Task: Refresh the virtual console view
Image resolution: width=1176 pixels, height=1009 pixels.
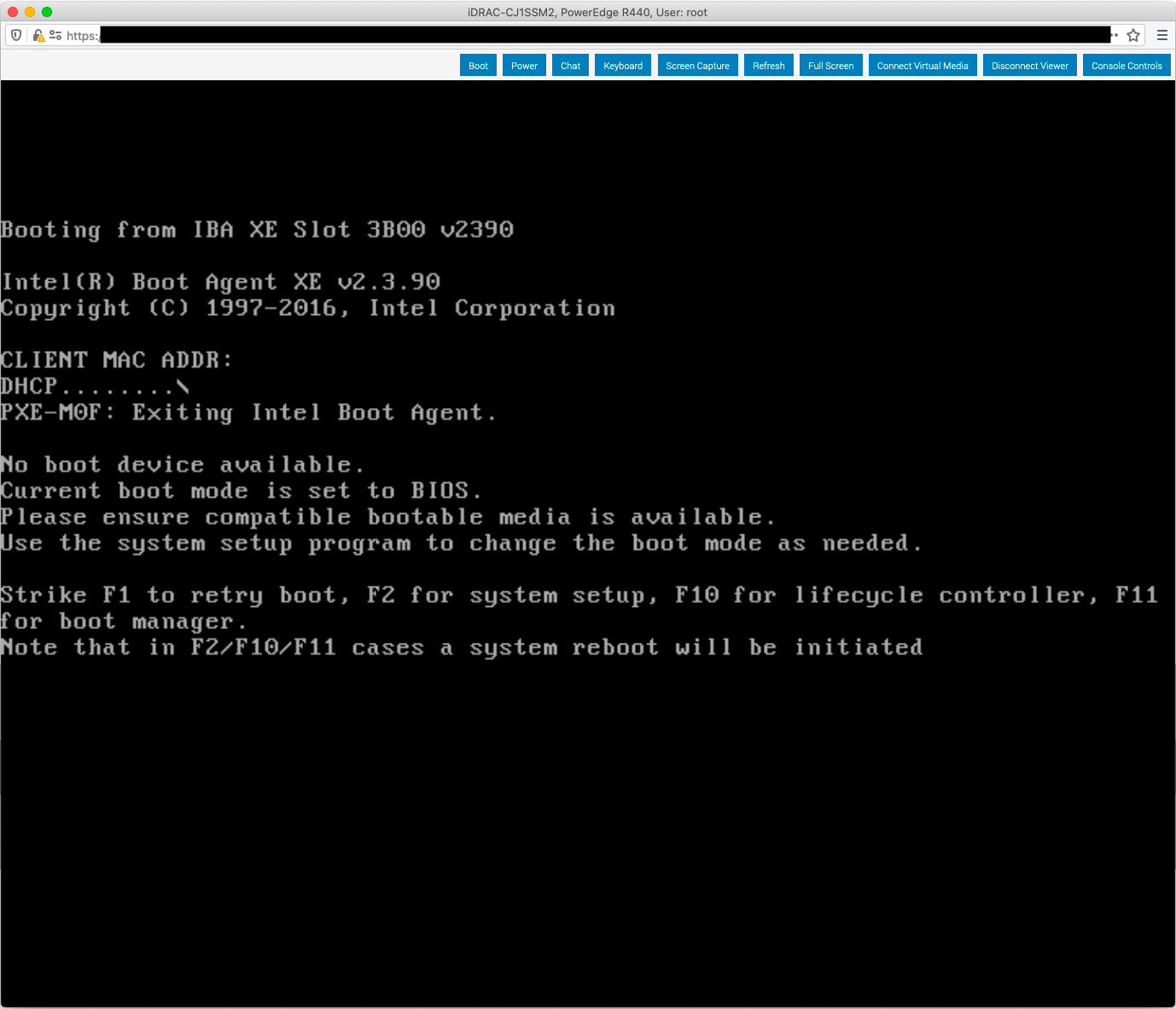Action: [768, 66]
